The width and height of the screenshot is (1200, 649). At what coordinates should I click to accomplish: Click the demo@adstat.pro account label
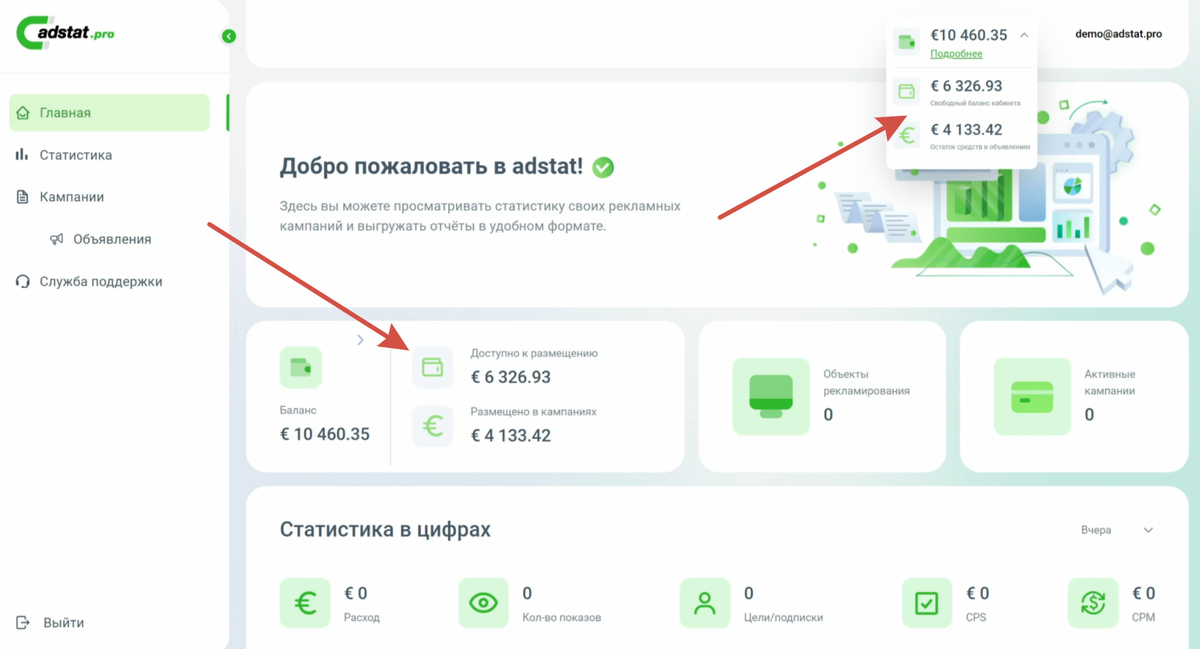(x=1118, y=34)
